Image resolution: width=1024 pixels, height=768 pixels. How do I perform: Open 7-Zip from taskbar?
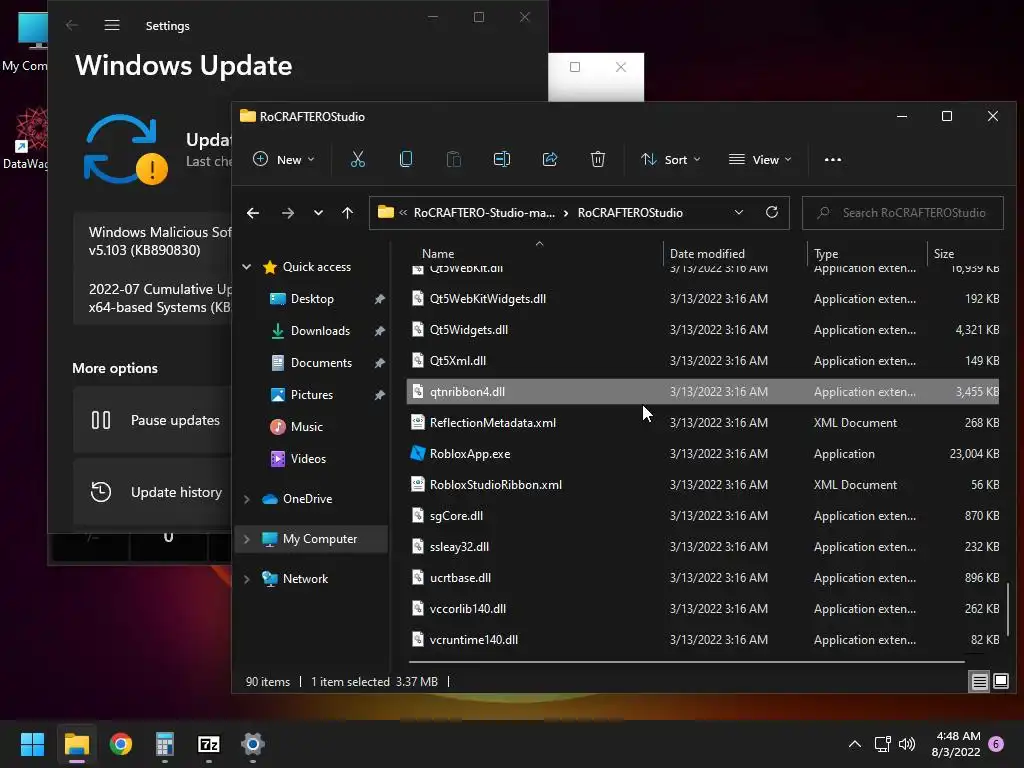point(208,744)
